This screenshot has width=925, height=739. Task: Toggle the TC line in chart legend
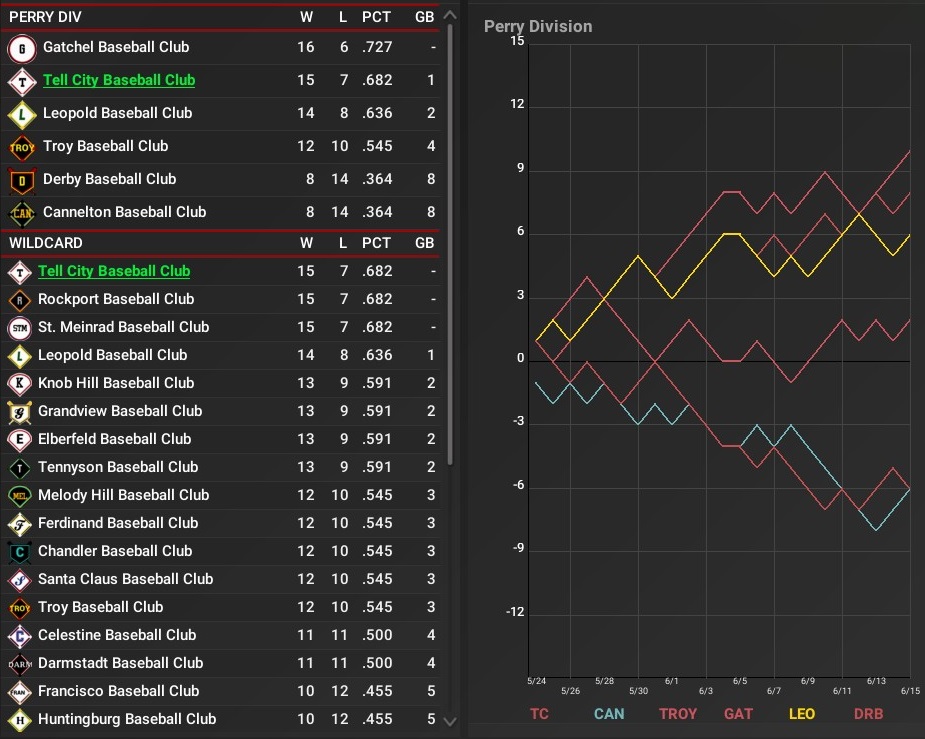(x=539, y=714)
